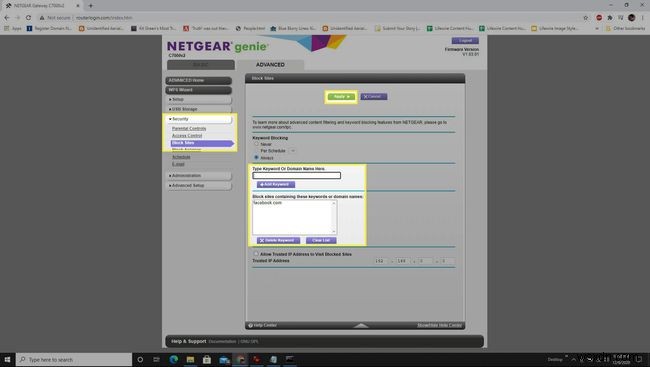Open the Documentation link in footer

222,342
